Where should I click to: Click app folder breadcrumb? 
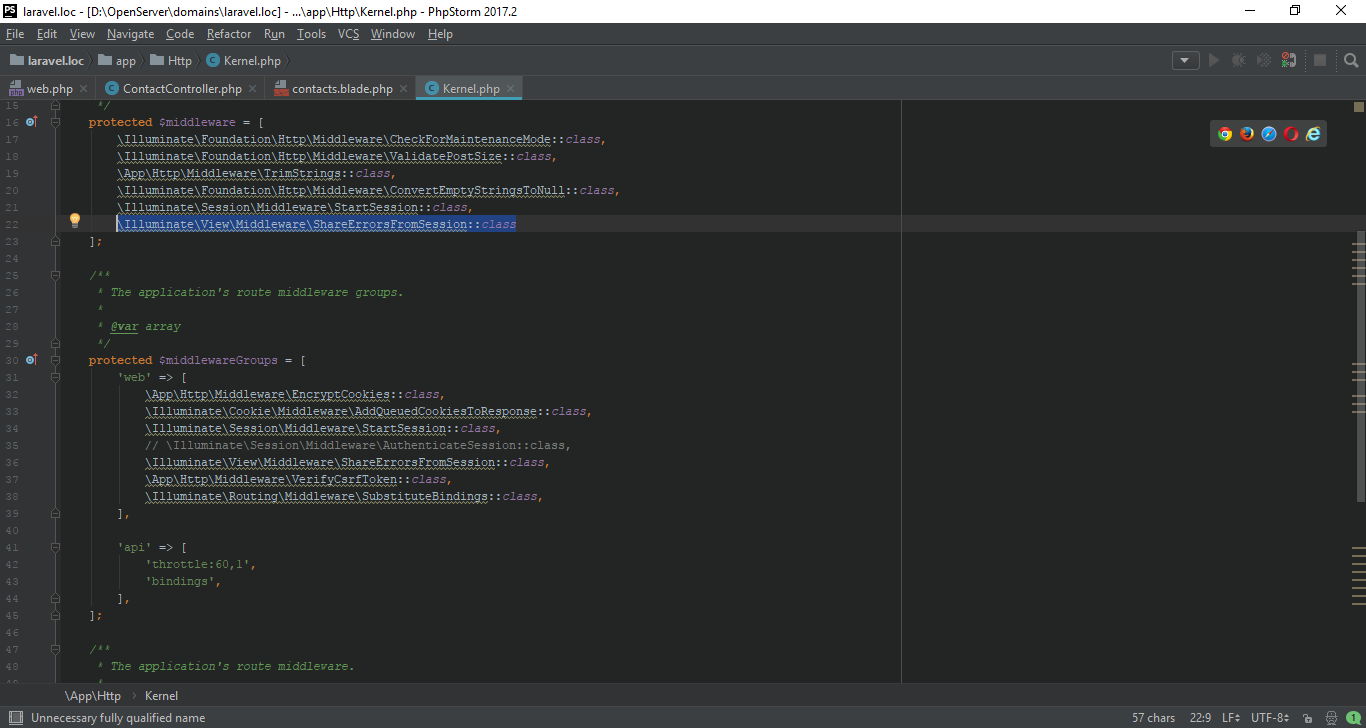tap(117, 61)
